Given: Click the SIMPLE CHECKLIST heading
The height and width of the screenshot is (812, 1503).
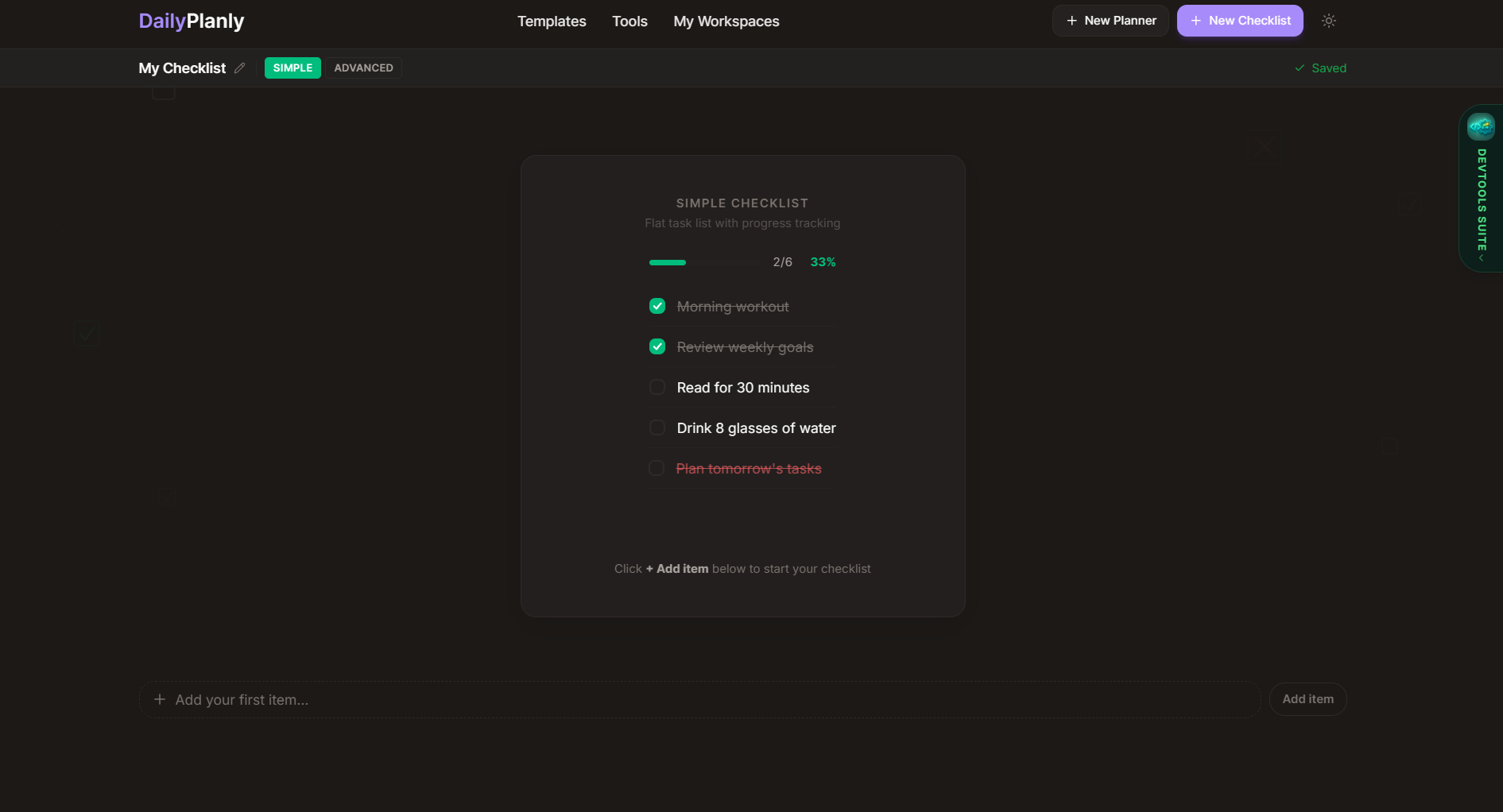Looking at the screenshot, I should click(742, 203).
